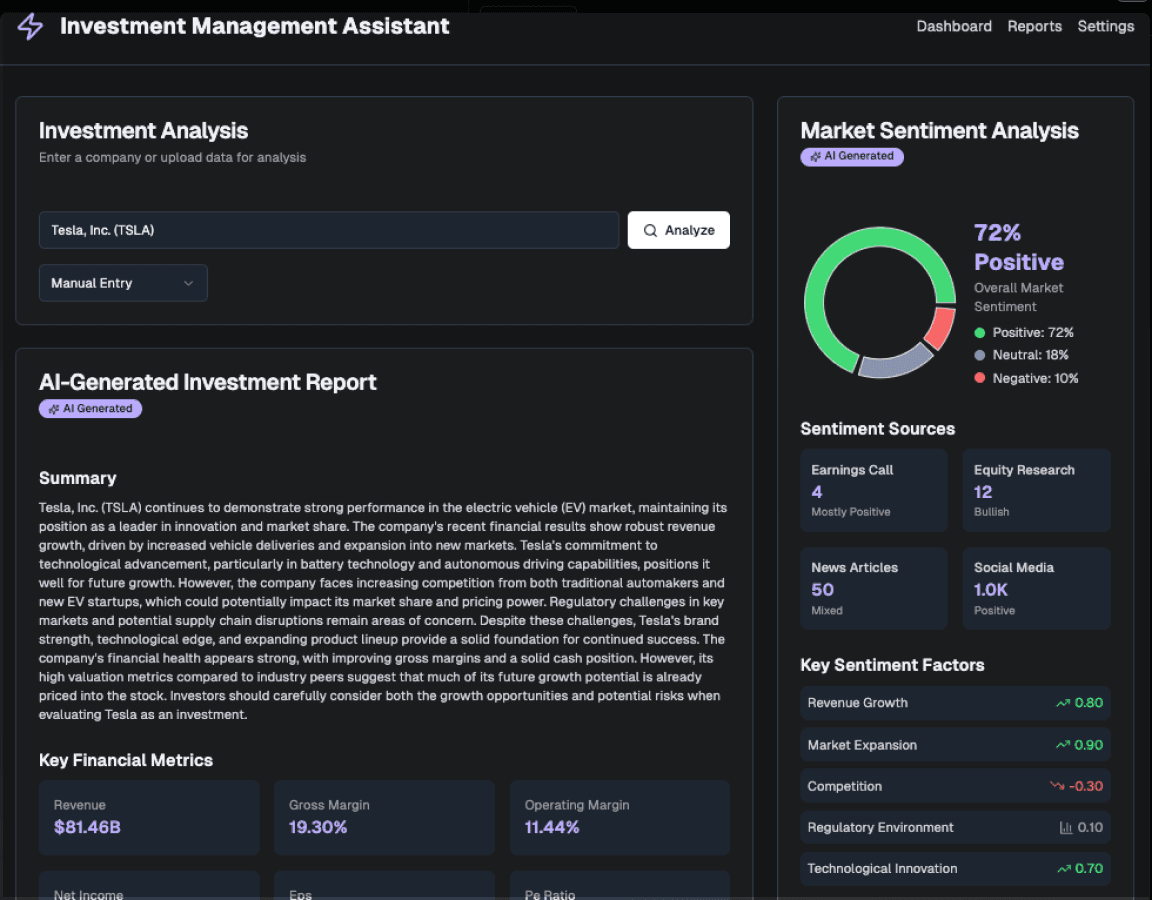
Task: Go to Dashboard in the top navigation
Action: 954,26
